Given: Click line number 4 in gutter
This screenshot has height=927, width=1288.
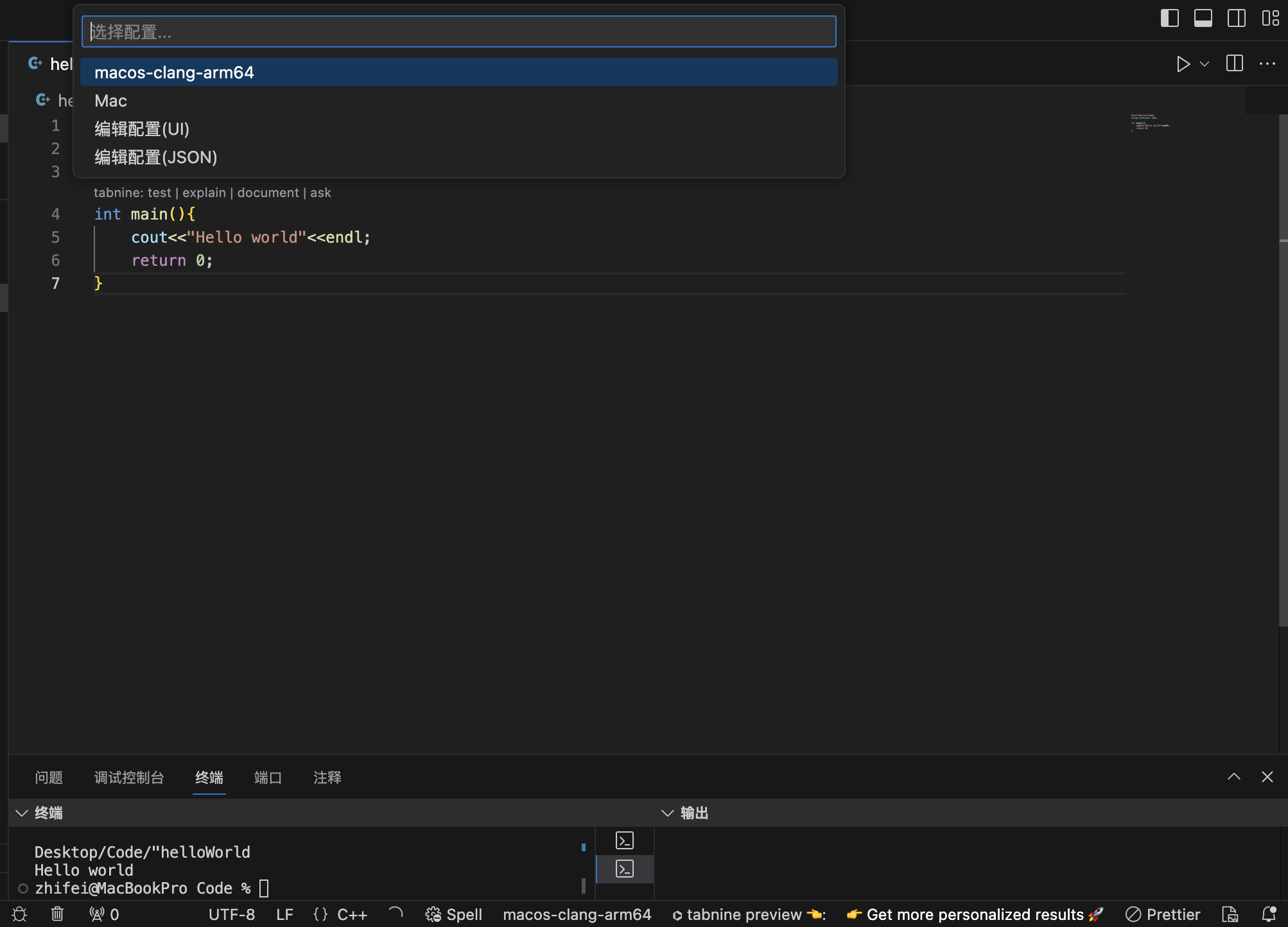Looking at the screenshot, I should (x=56, y=214).
